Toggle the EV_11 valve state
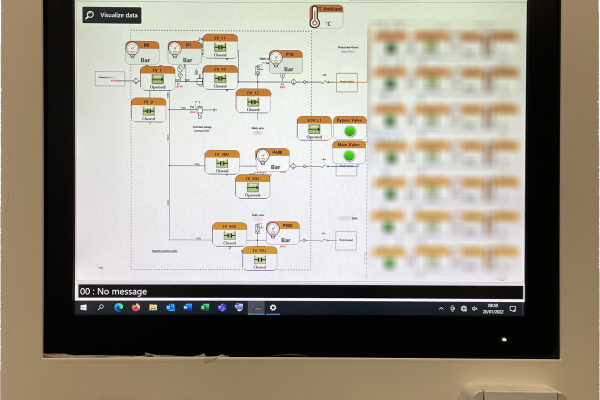600x400 pixels. (x=220, y=47)
